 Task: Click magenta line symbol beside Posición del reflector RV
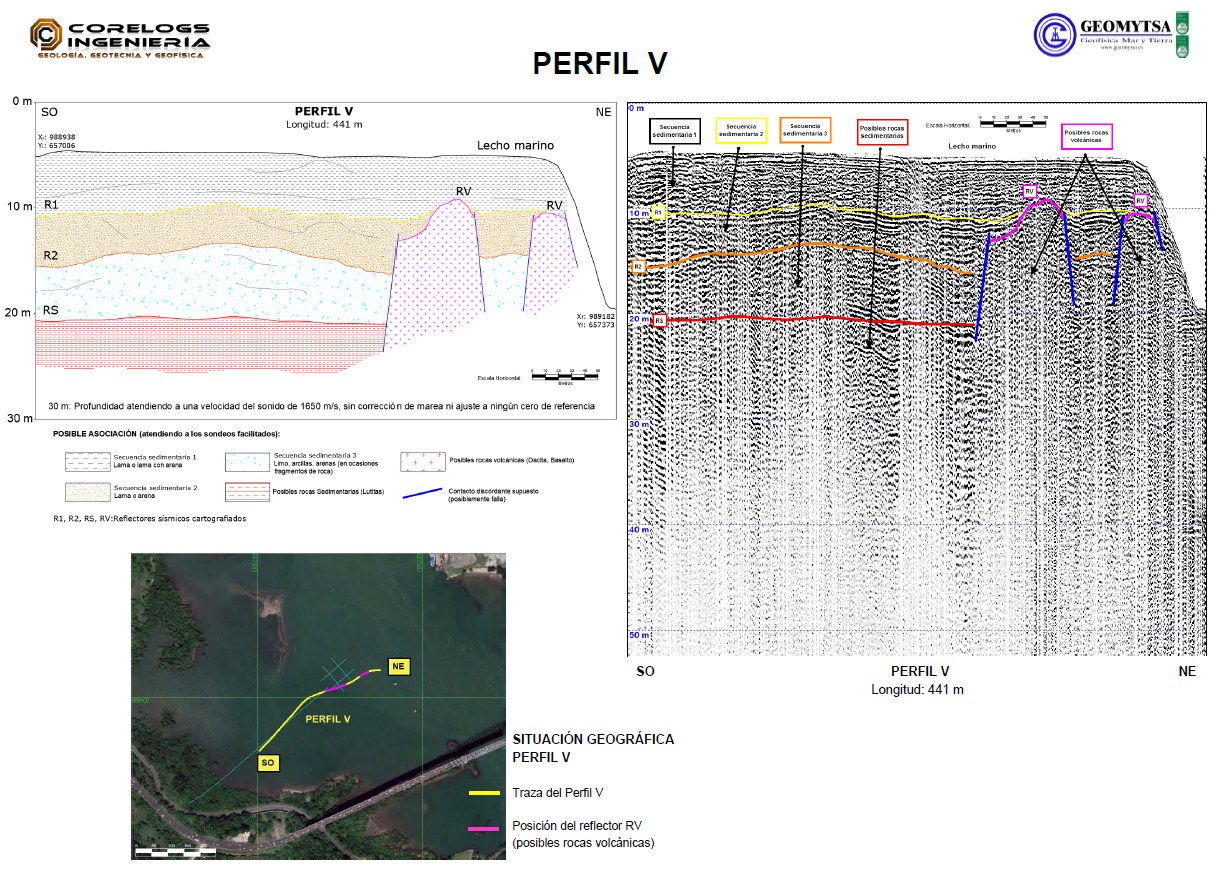coord(484,828)
